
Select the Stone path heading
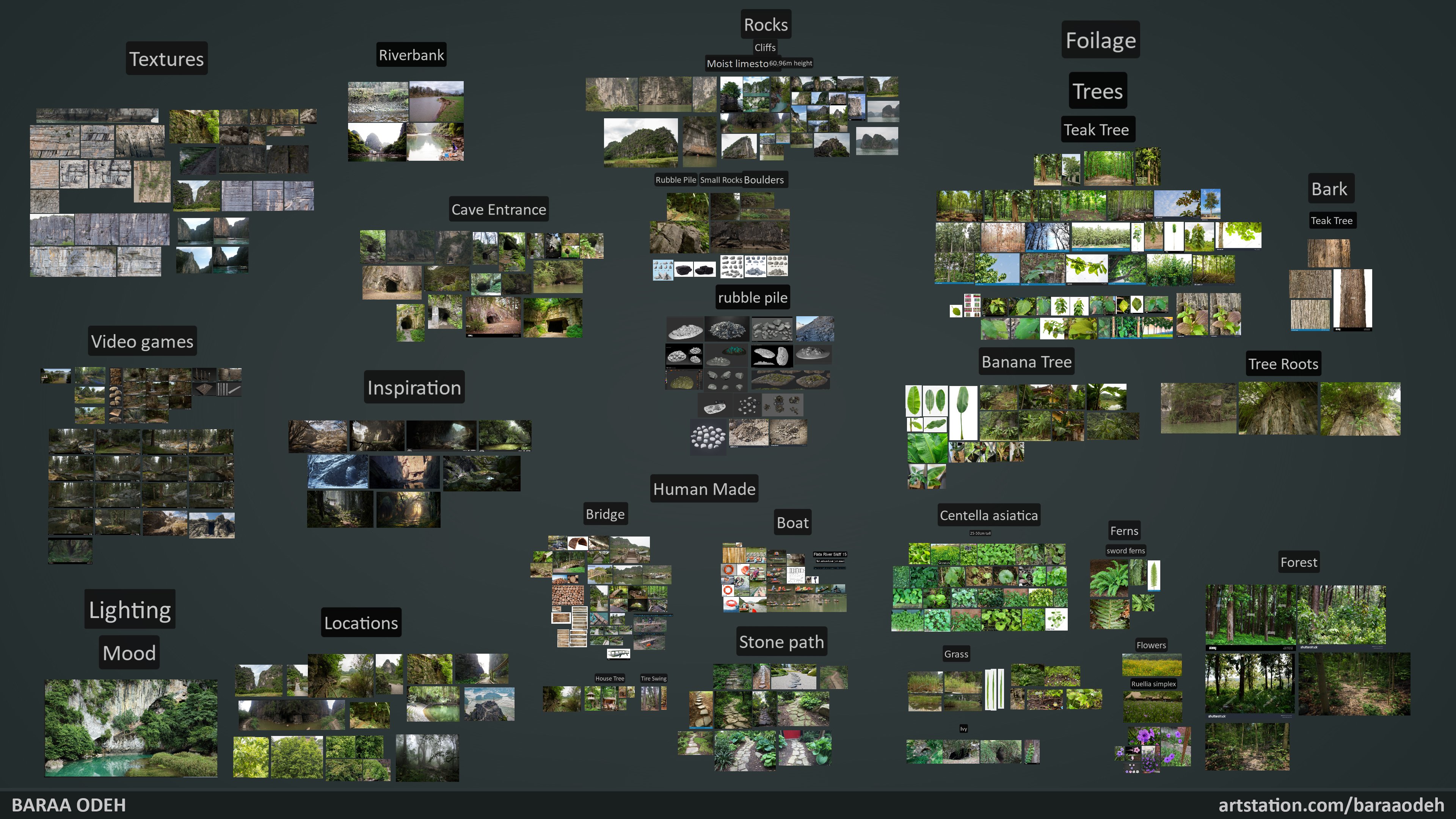[x=782, y=642]
